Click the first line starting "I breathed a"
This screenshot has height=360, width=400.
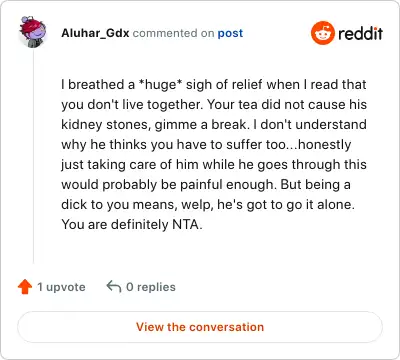(214, 85)
